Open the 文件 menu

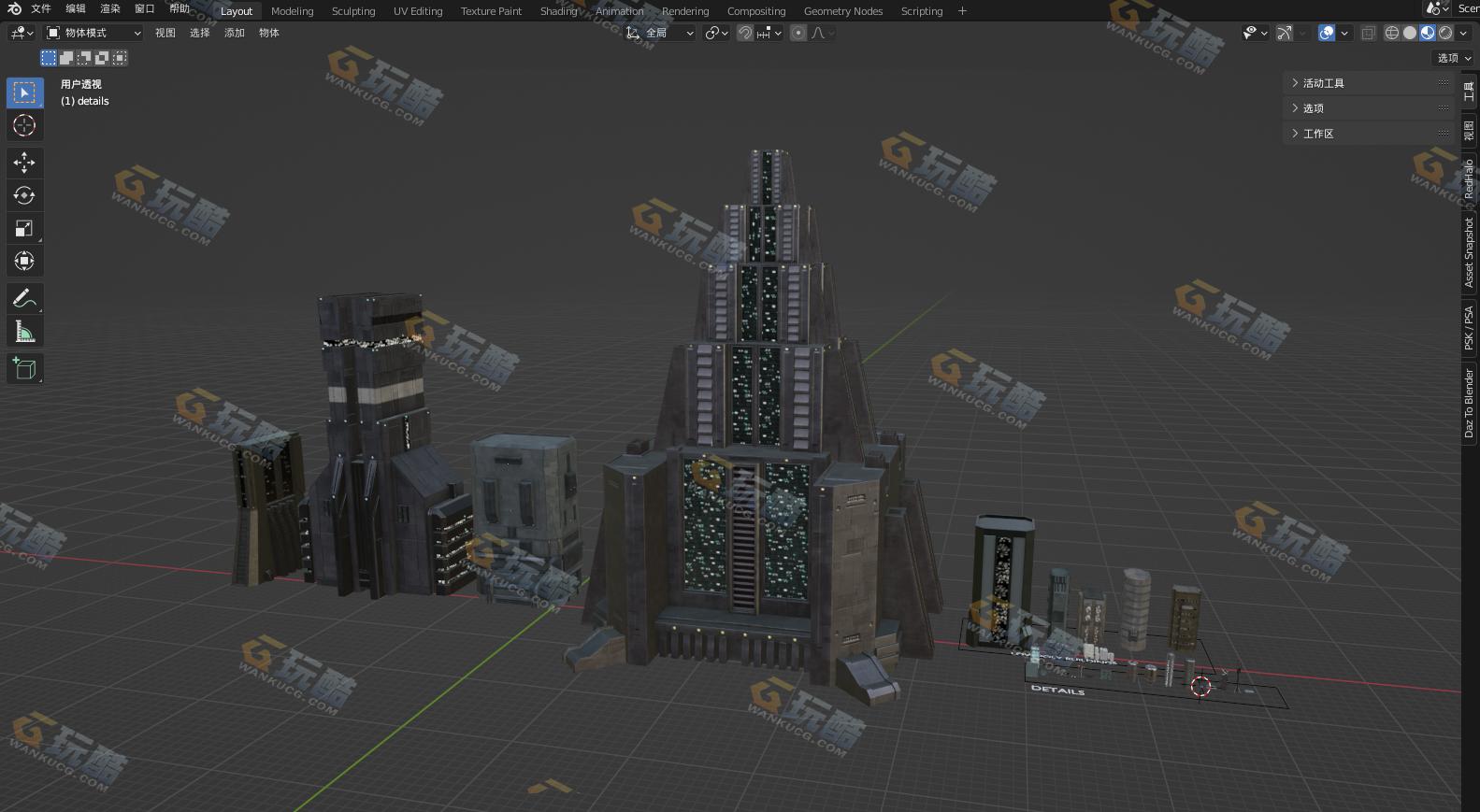click(41, 8)
